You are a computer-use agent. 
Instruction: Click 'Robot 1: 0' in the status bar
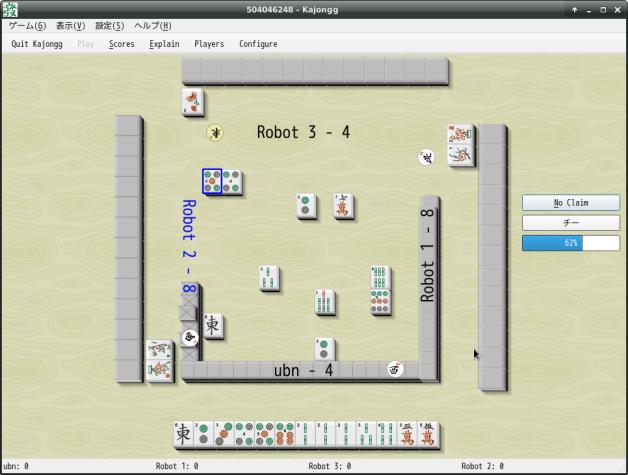(x=177, y=466)
